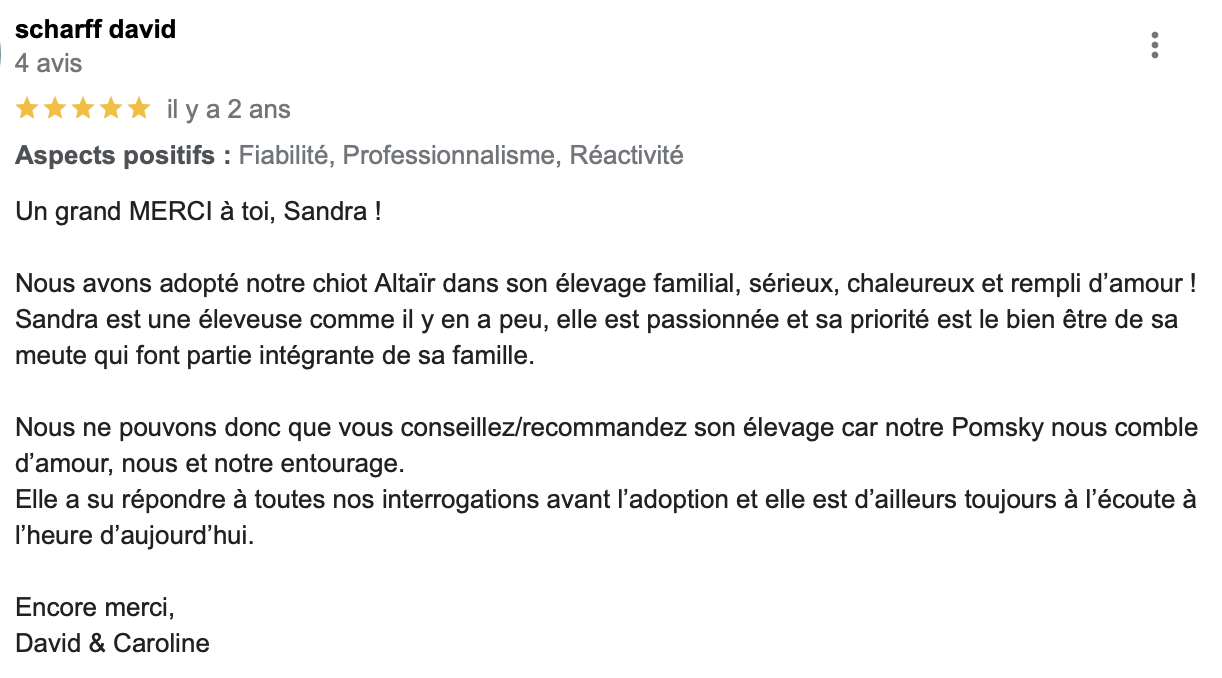Click the "Réactivité" positive aspect
This screenshot has width=1222, height=678.
pyautogui.click(x=626, y=155)
